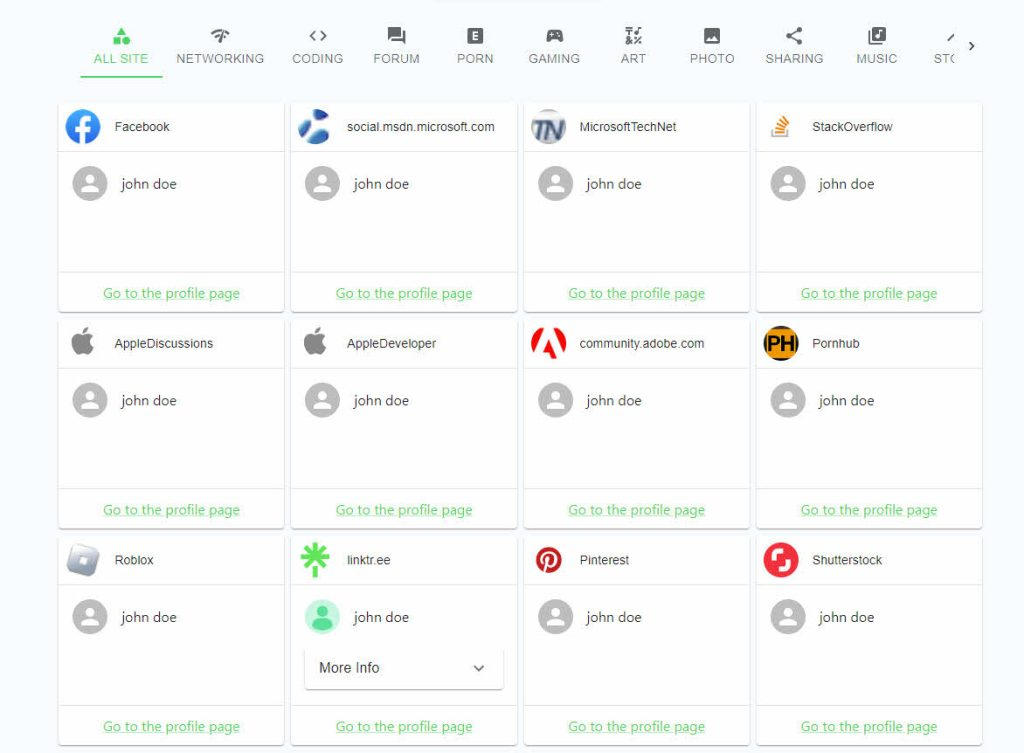The height and width of the screenshot is (753, 1024).
Task: Click the AppleDiscussions john doe avatar
Action: (x=90, y=400)
